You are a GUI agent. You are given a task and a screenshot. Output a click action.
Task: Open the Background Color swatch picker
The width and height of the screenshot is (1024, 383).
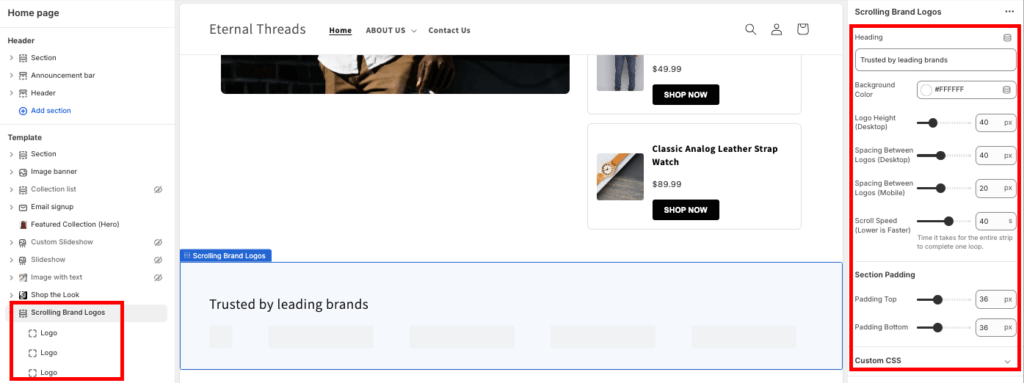925,90
